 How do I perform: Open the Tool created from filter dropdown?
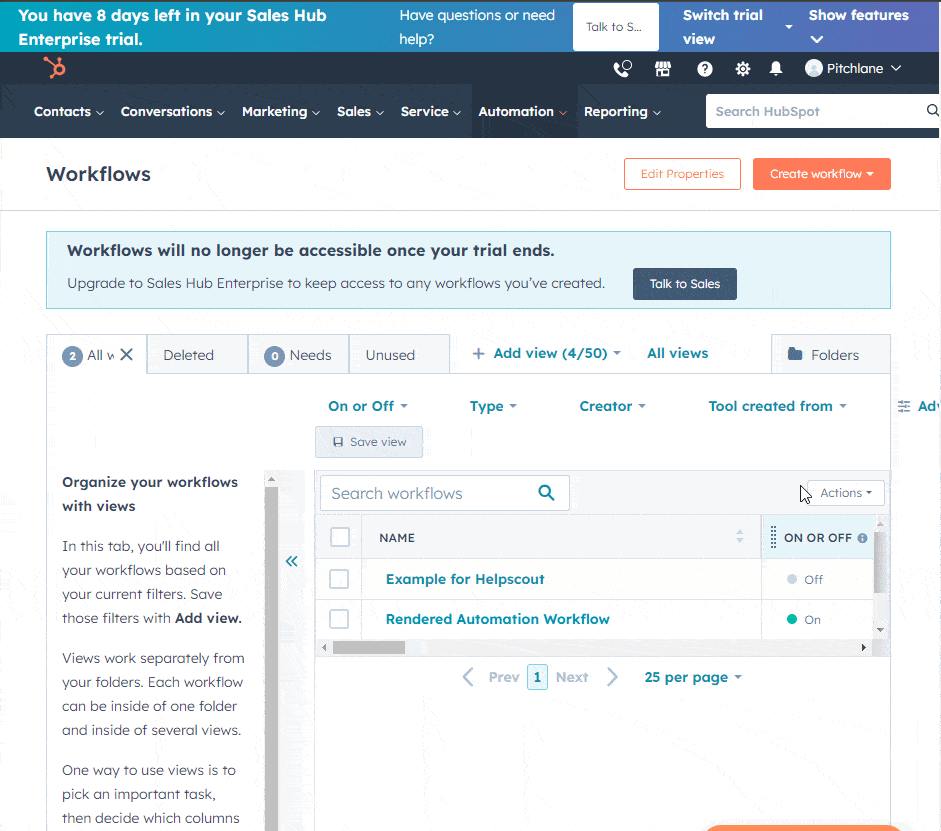click(777, 406)
